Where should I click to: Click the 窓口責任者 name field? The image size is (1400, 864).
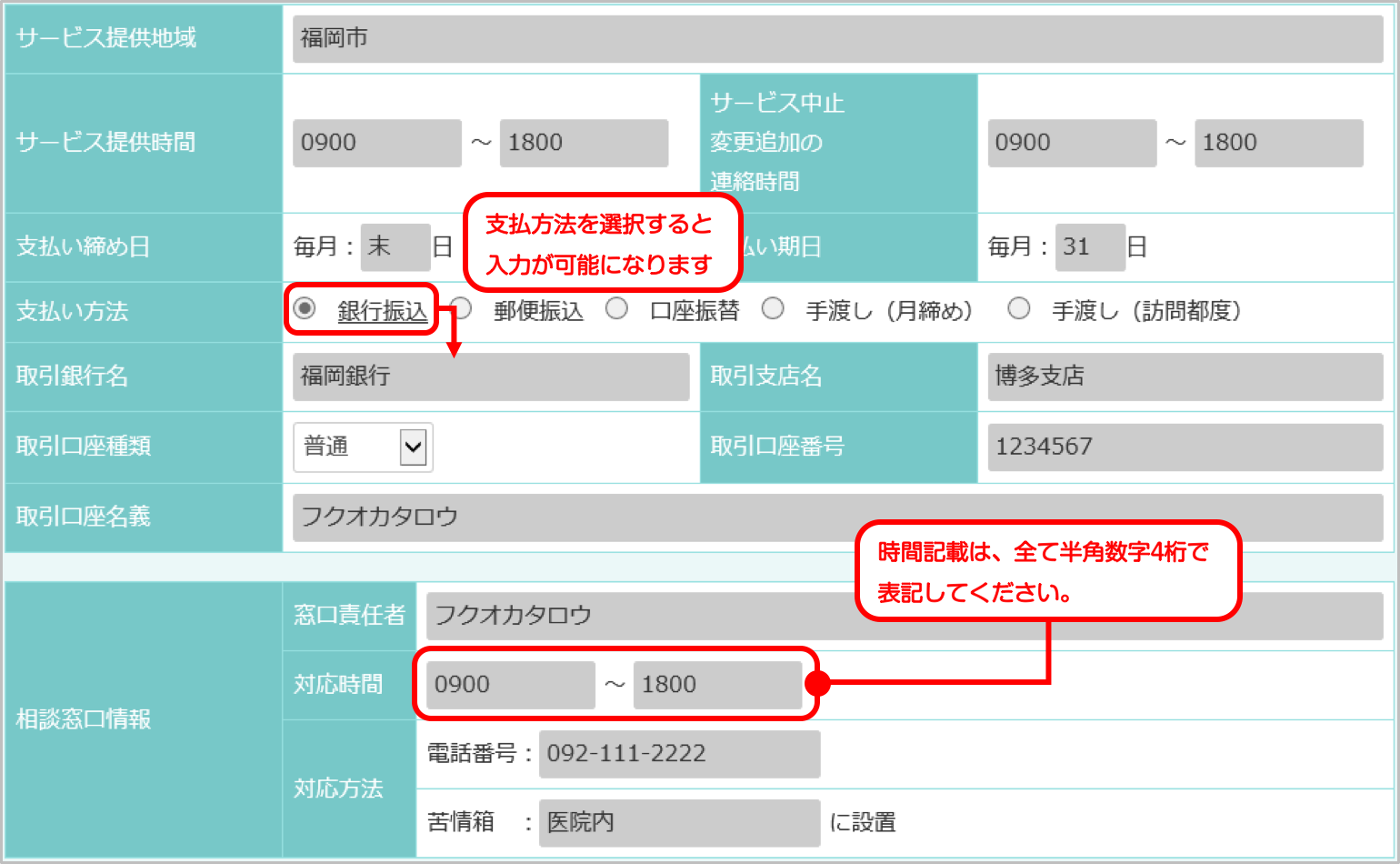(x=636, y=616)
